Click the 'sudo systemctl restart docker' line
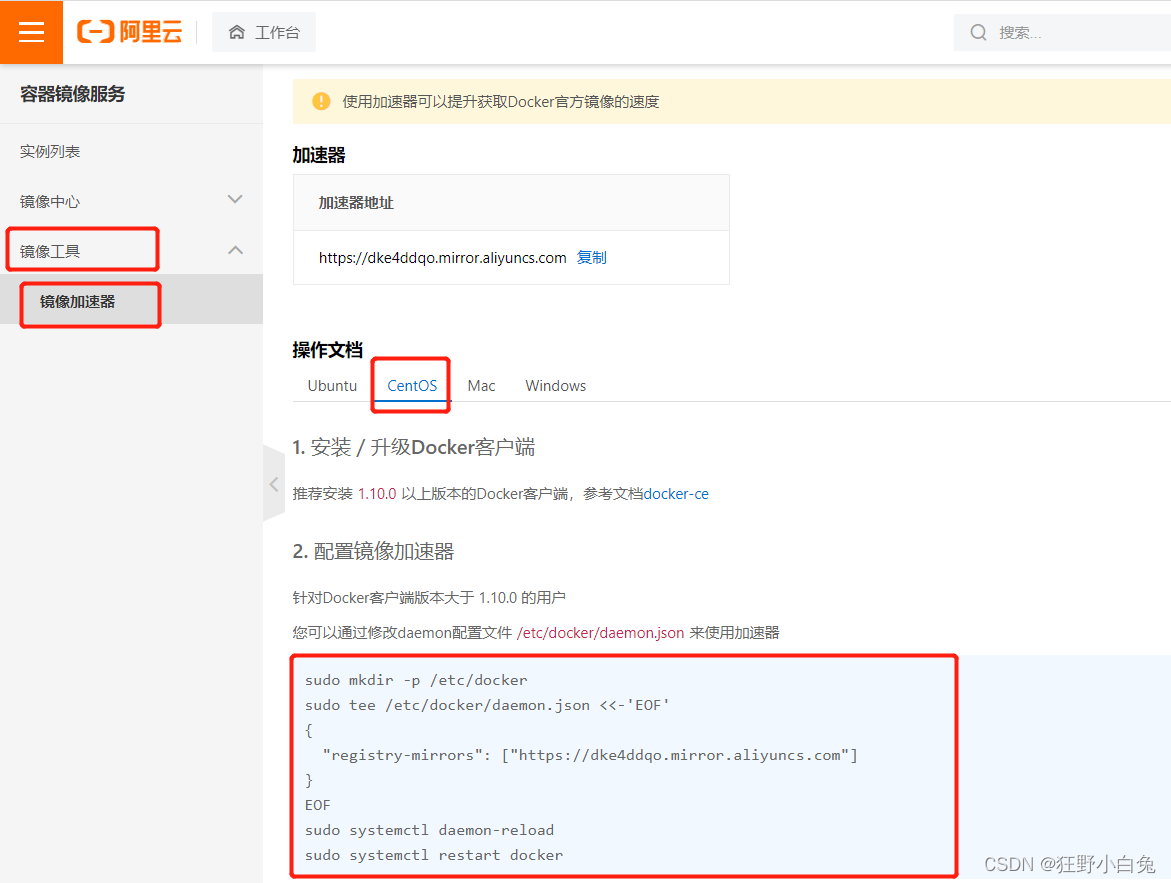Image resolution: width=1171 pixels, height=883 pixels. (434, 855)
